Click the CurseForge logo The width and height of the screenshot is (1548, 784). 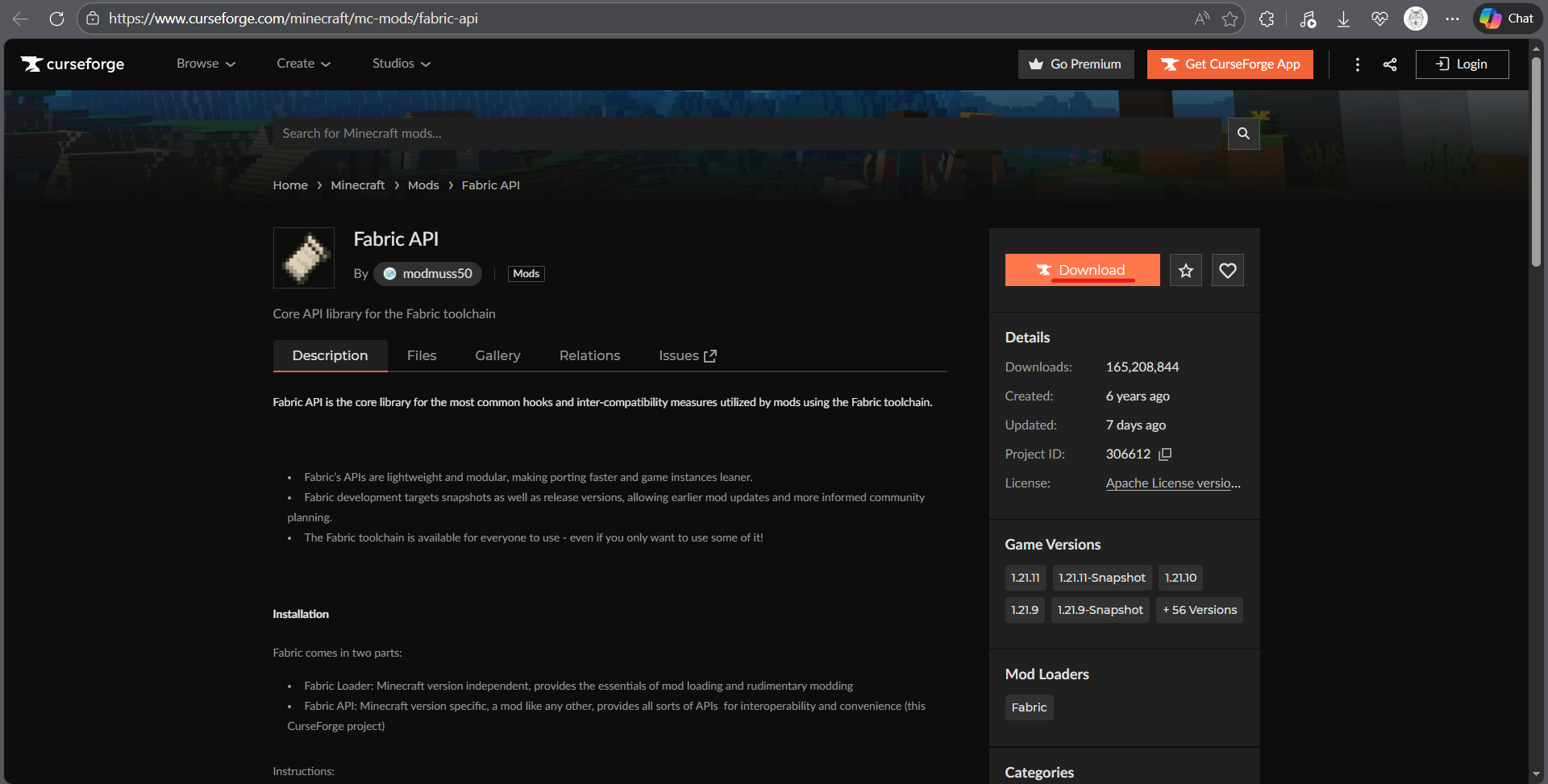(x=73, y=64)
